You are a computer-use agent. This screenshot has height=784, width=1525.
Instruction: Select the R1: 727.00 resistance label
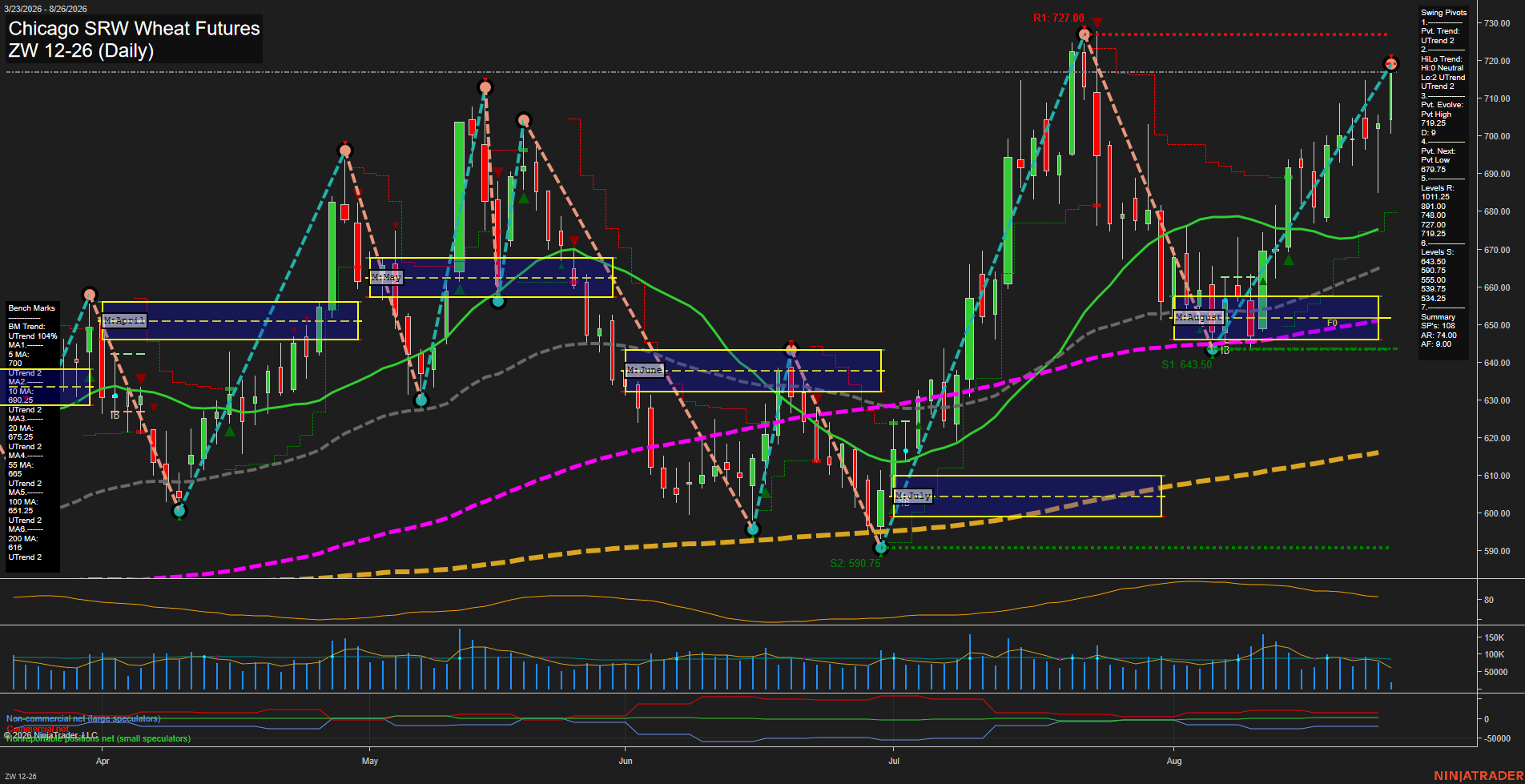[x=1058, y=18]
